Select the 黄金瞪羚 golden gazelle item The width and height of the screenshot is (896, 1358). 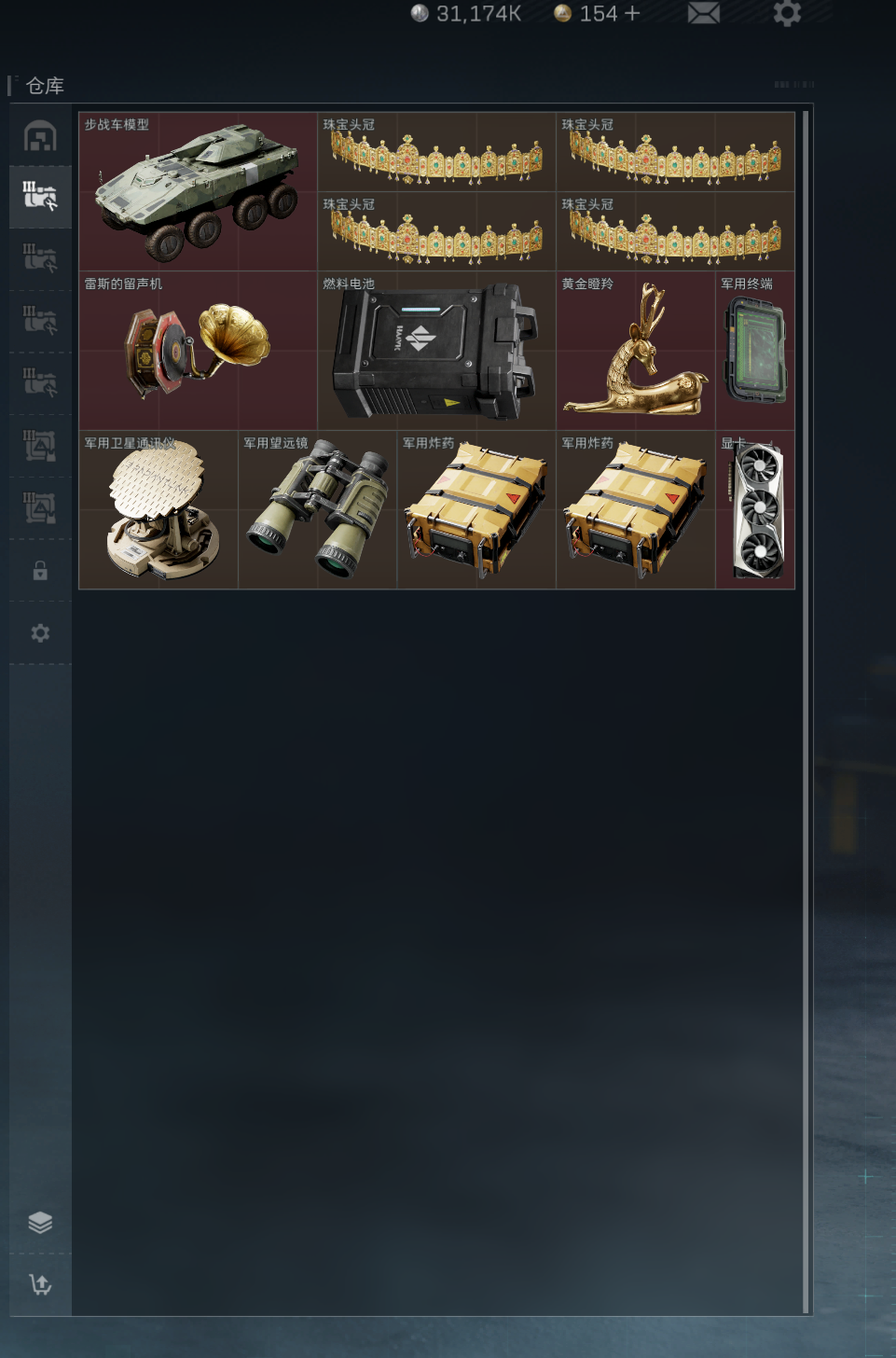[x=636, y=351]
